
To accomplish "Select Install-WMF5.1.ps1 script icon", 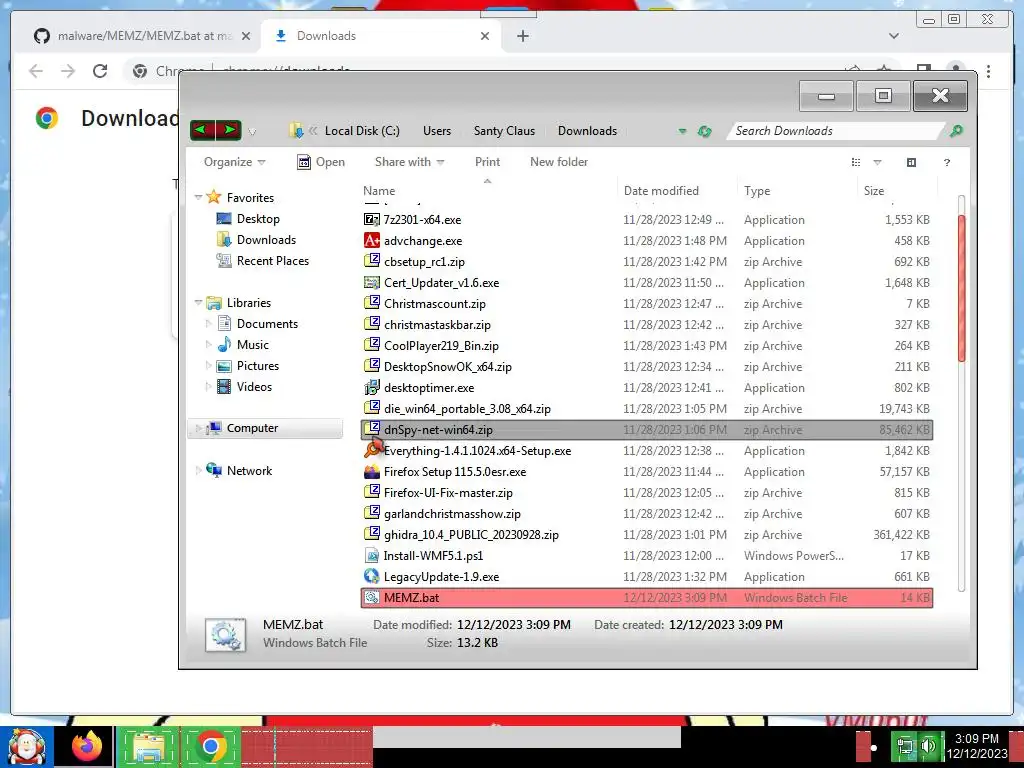I will (372, 556).
